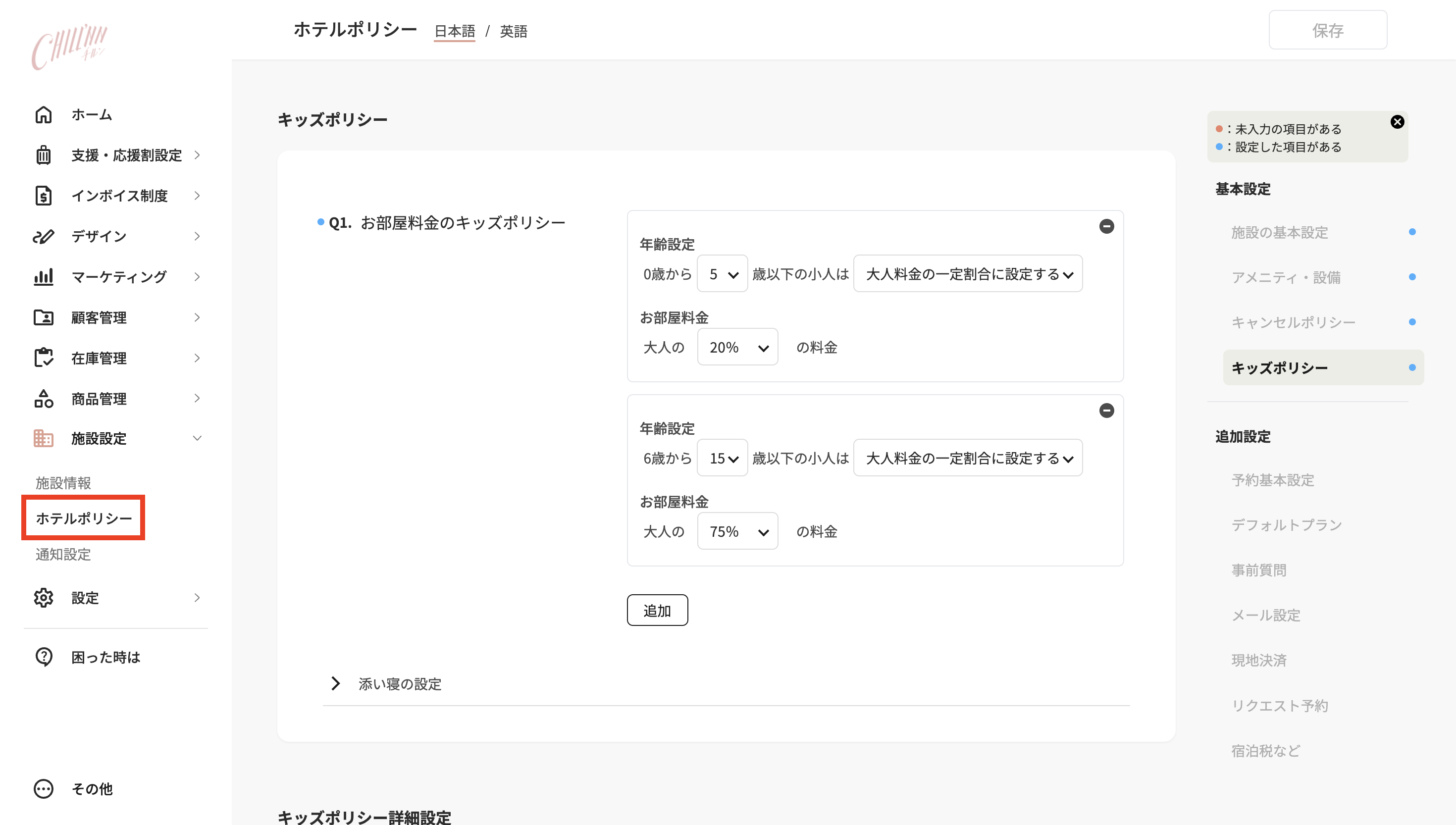Screen dimensions: 1456x825
Task: Remove the first age setting block
Action: coord(1107,226)
